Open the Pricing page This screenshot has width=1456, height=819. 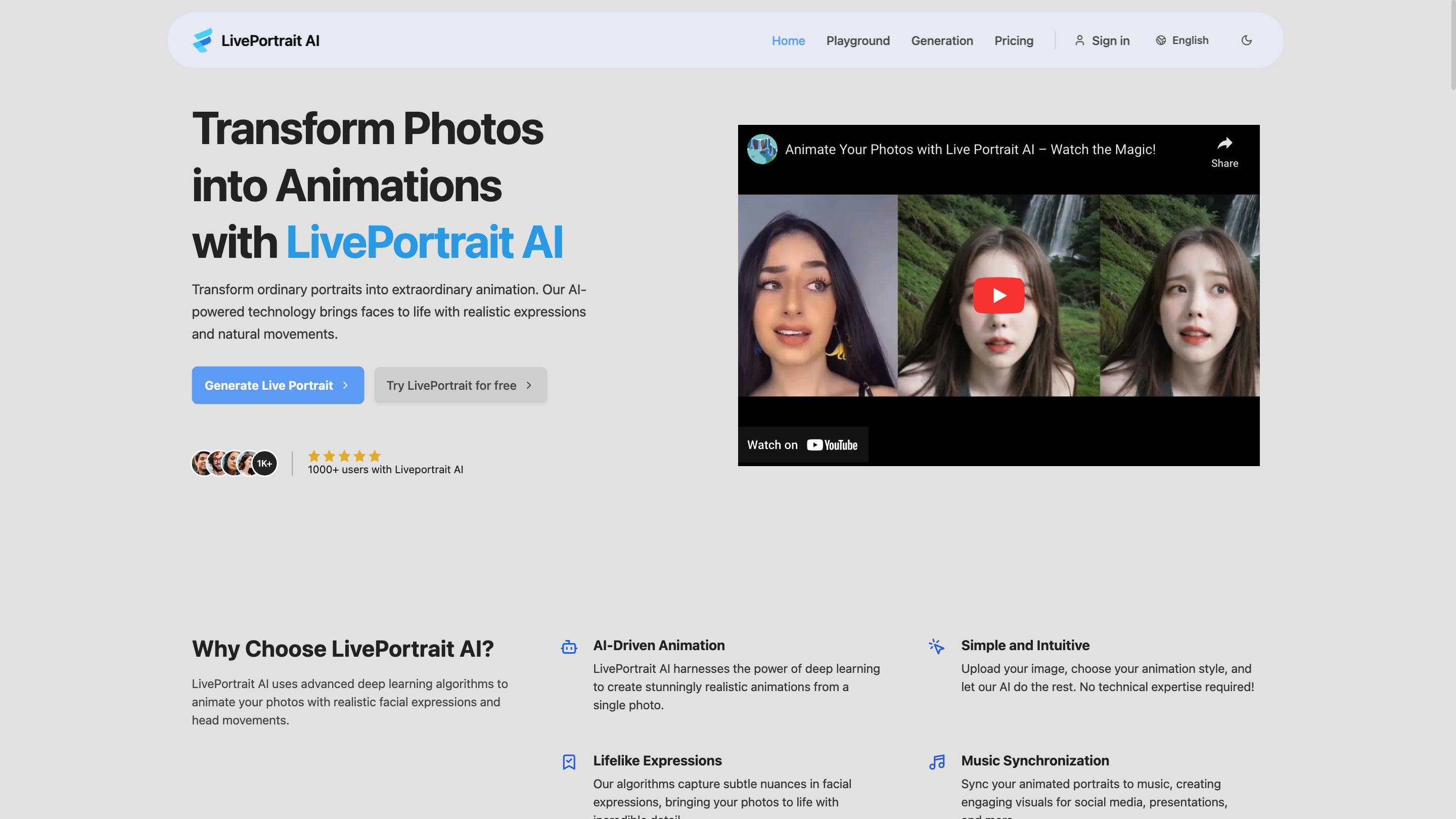1014,40
